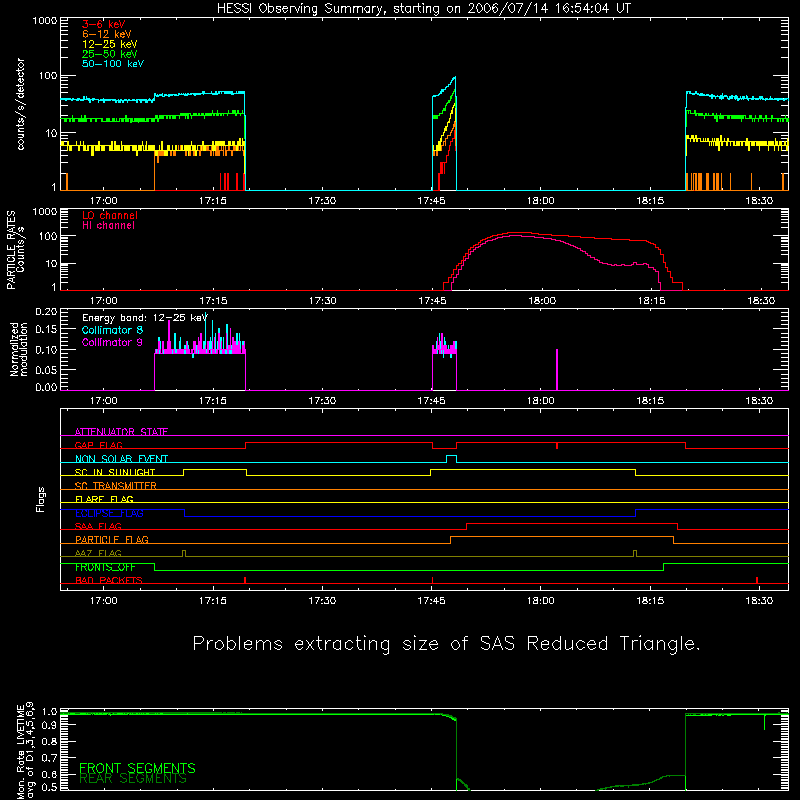Click the SC IN SUNLIGHT flag label
Viewport: 800px width, 800px height.
(115, 472)
